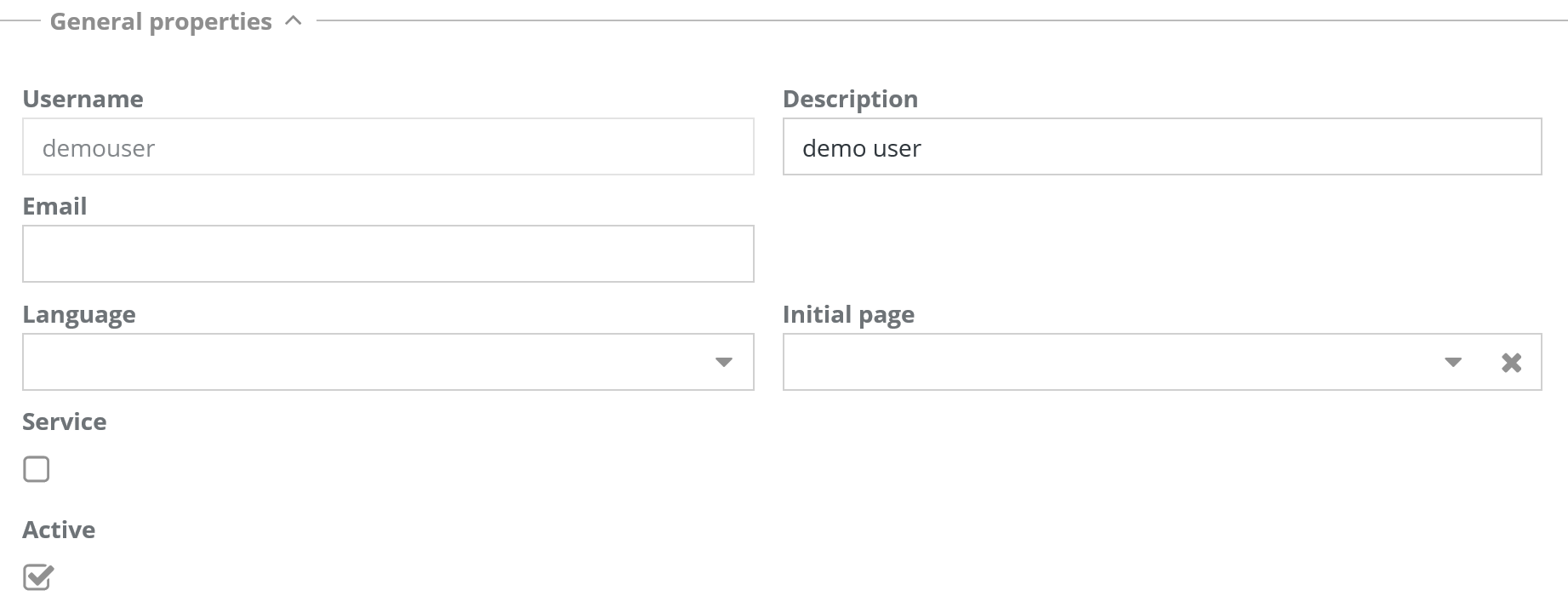Click the Active label text

pyautogui.click(x=59, y=530)
